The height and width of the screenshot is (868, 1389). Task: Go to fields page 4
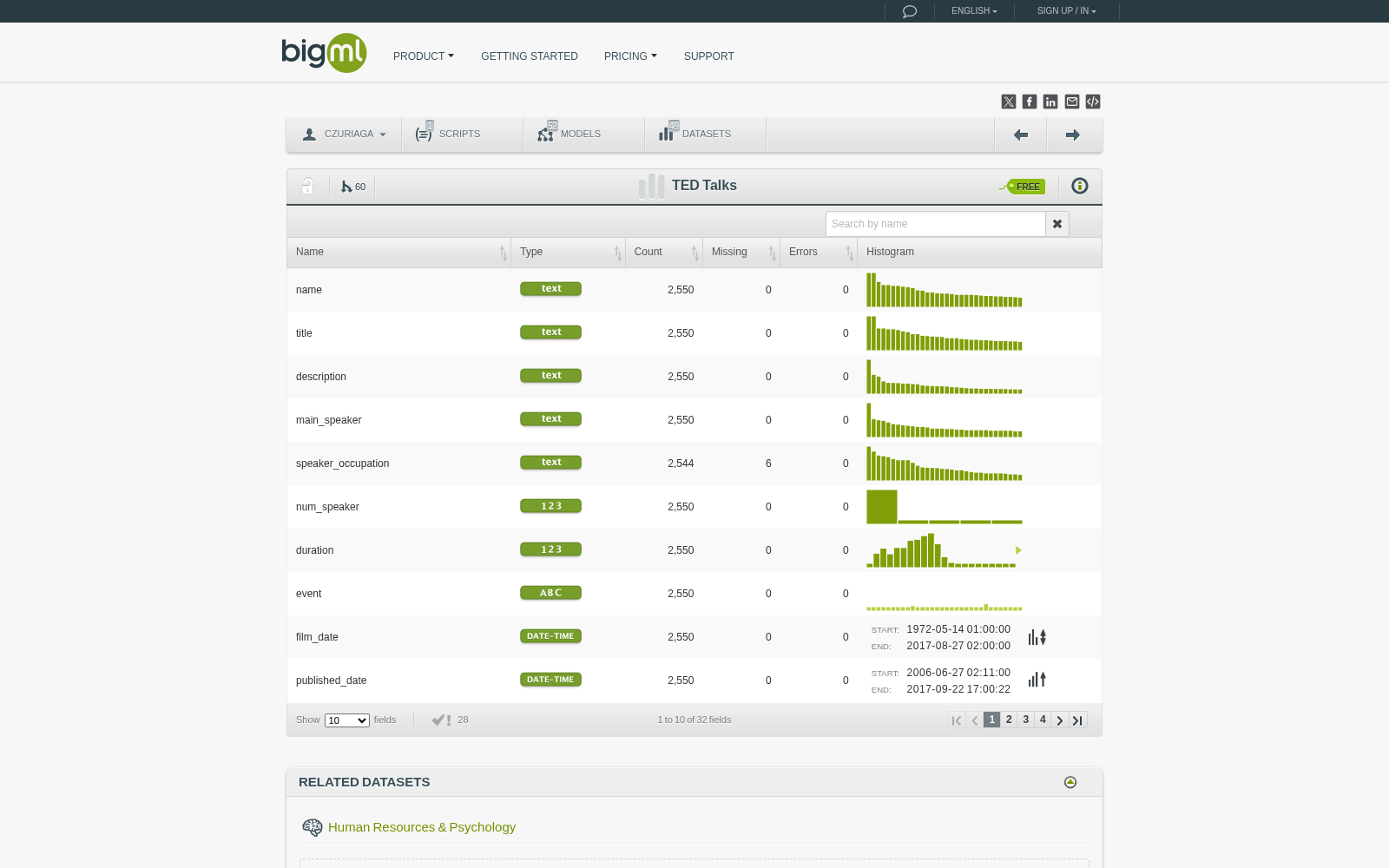coord(1043,720)
